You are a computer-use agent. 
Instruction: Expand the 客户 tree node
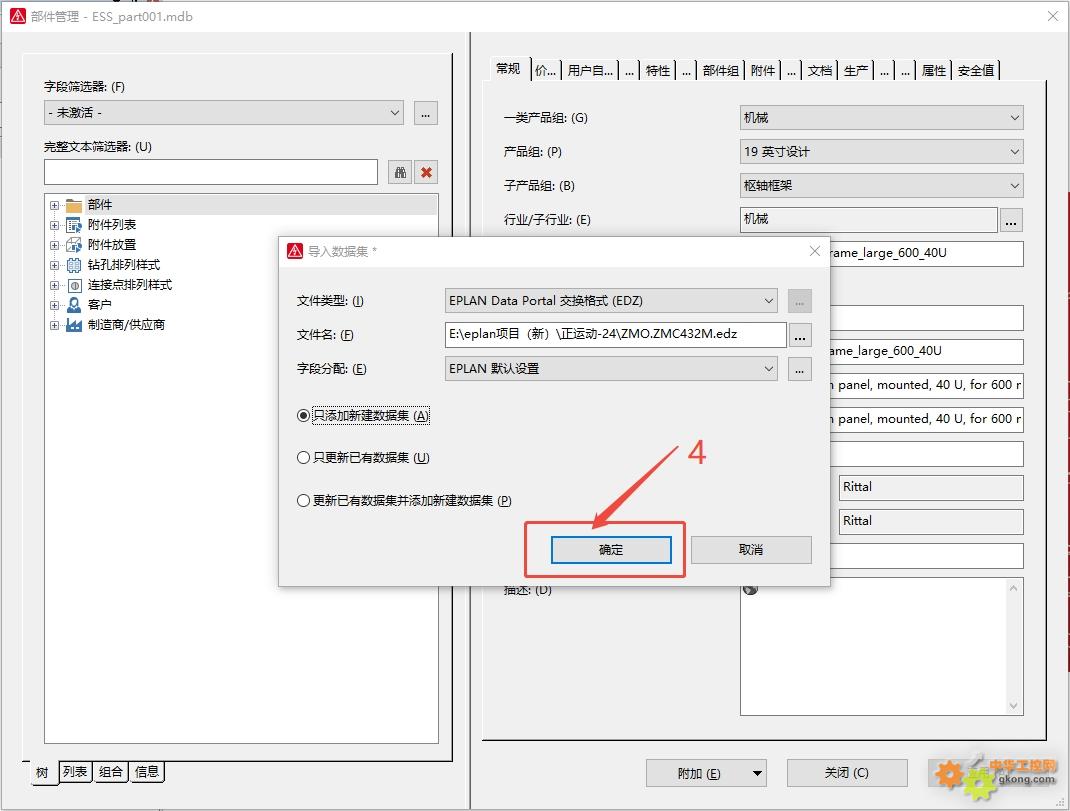[x=54, y=304]
